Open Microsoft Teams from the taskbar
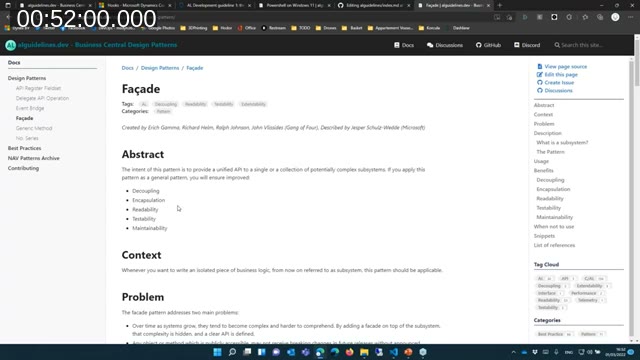The height and width of the screenshot is (360, 640). click(305, 352)
